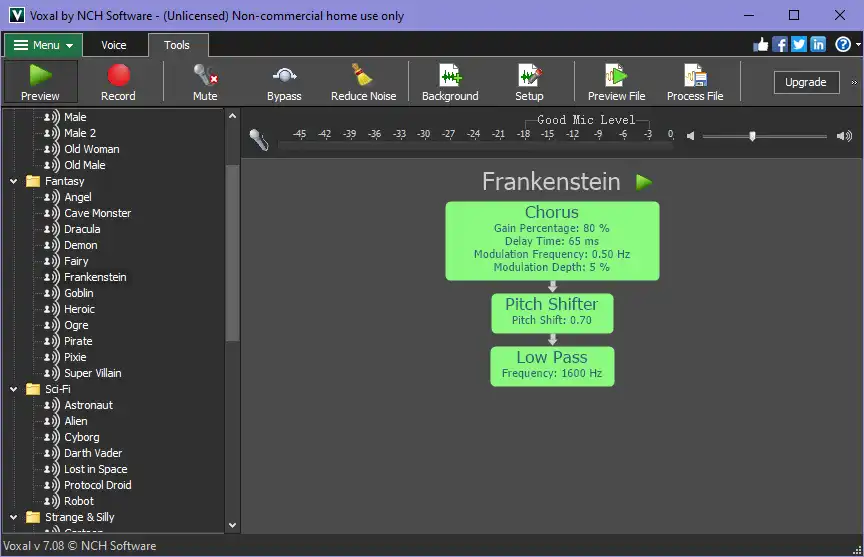Collapse the Fantasy folder
The width and height of the screenshot is (864, 557).
14,181
